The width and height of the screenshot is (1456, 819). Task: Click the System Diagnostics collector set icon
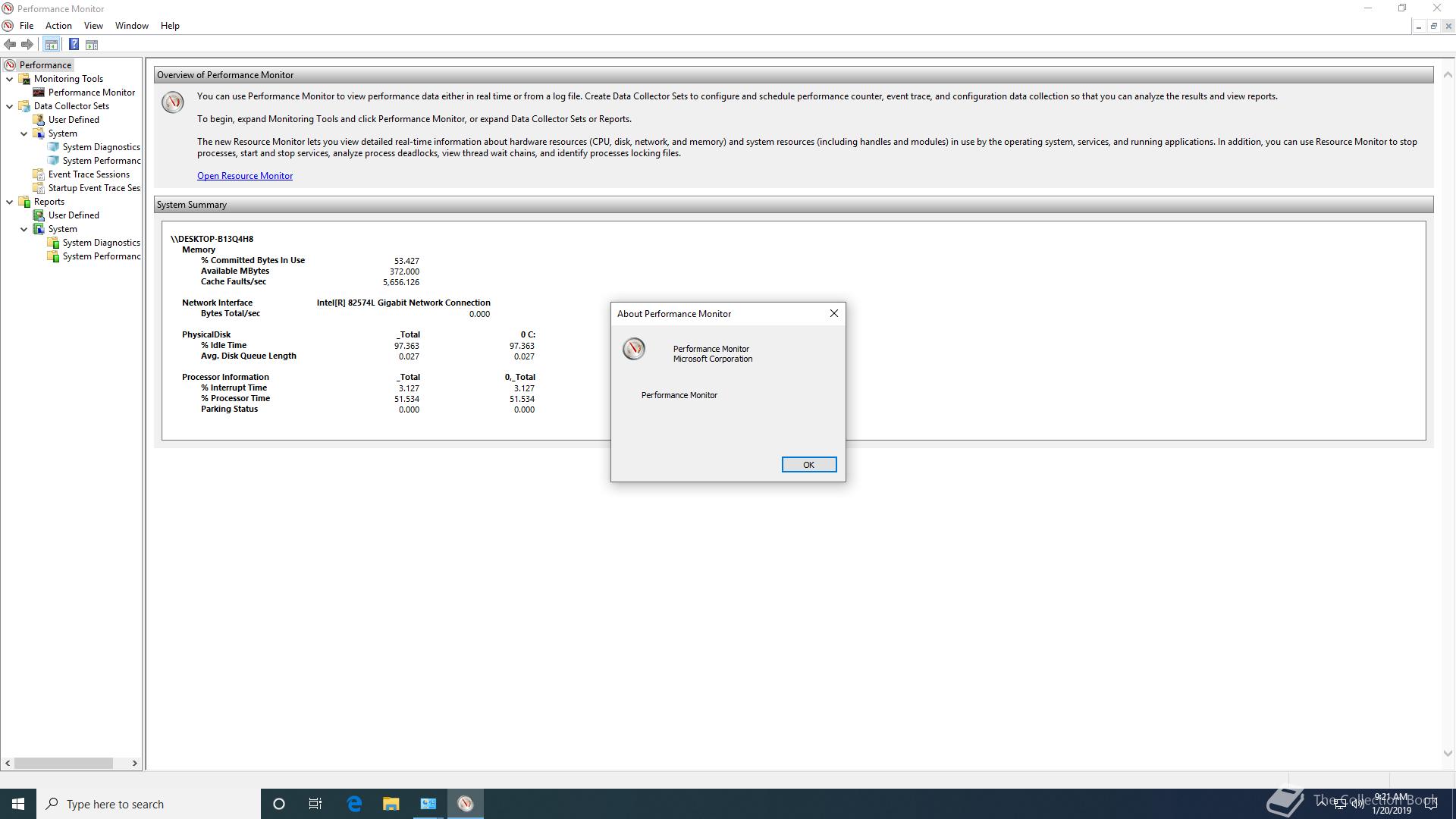[x=53, y=147]
